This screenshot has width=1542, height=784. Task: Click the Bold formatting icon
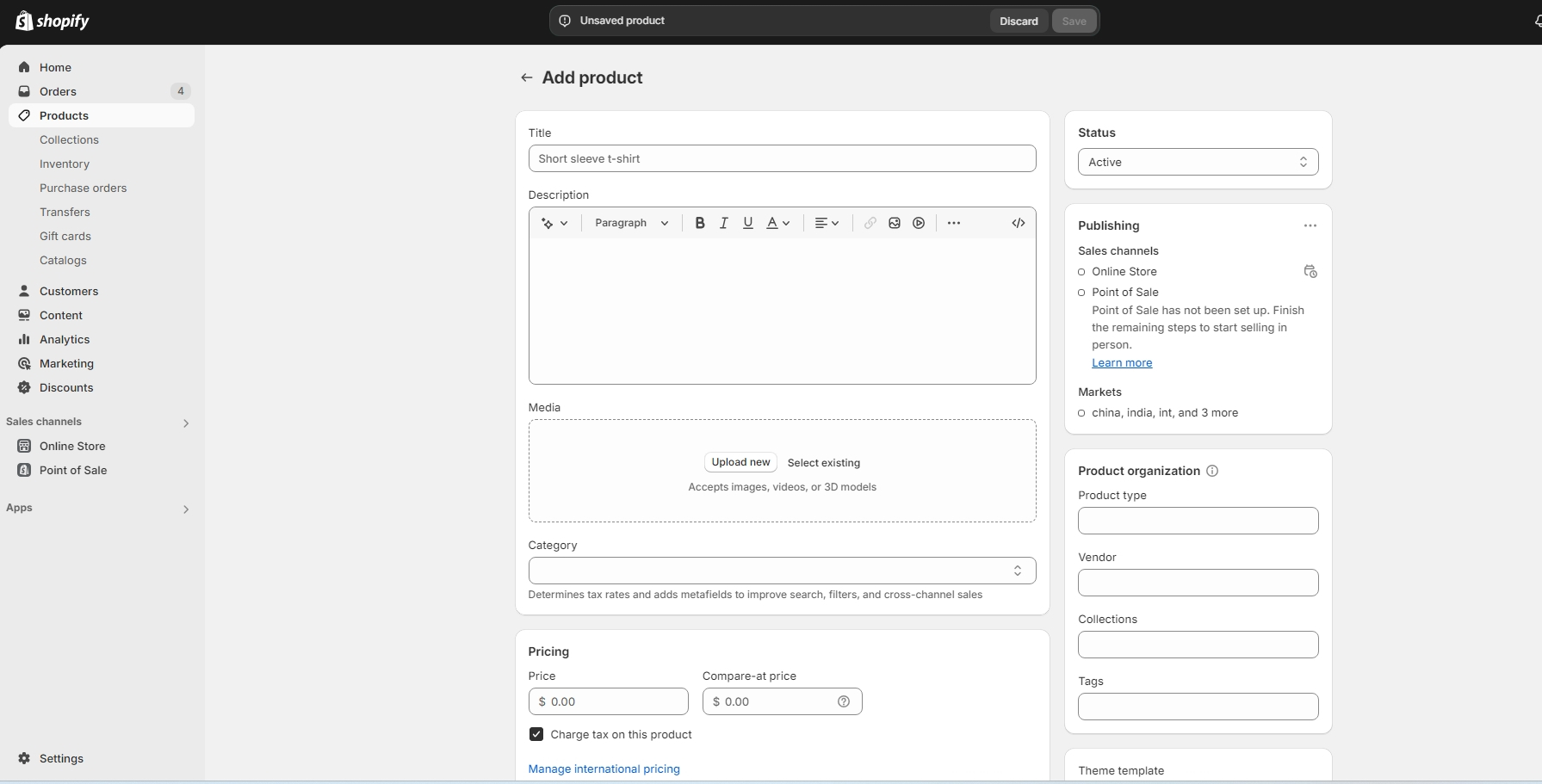(700, 223)
